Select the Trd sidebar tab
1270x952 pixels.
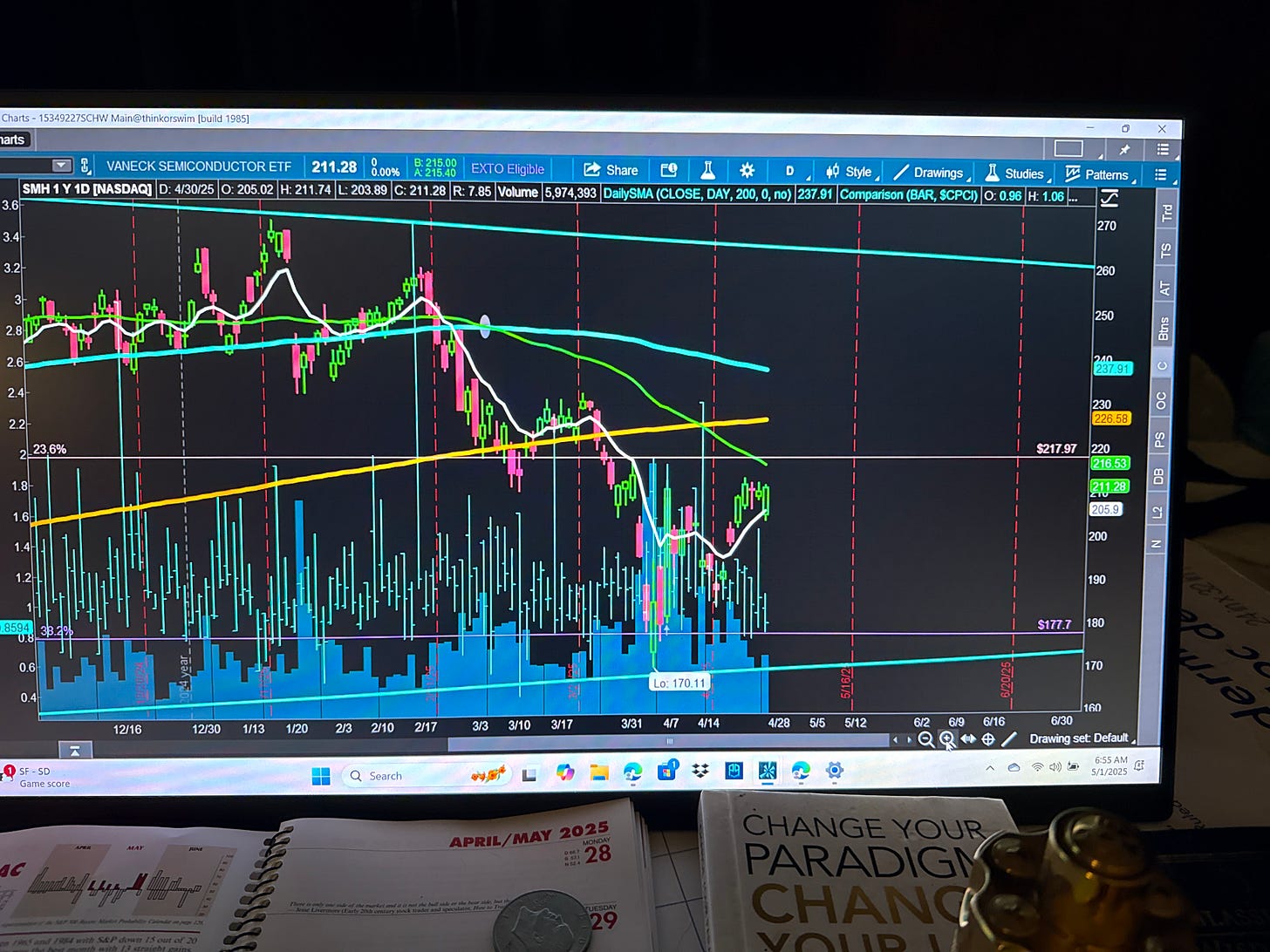[x=1167, y=213]
